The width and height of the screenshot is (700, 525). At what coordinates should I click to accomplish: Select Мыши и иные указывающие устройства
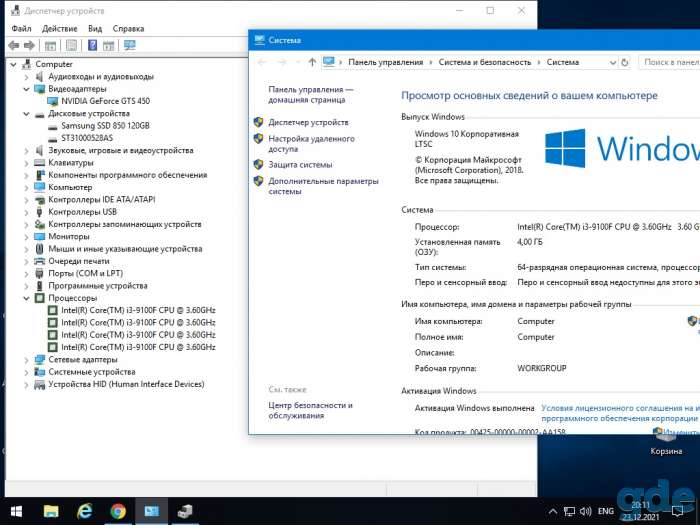(125, 249)
